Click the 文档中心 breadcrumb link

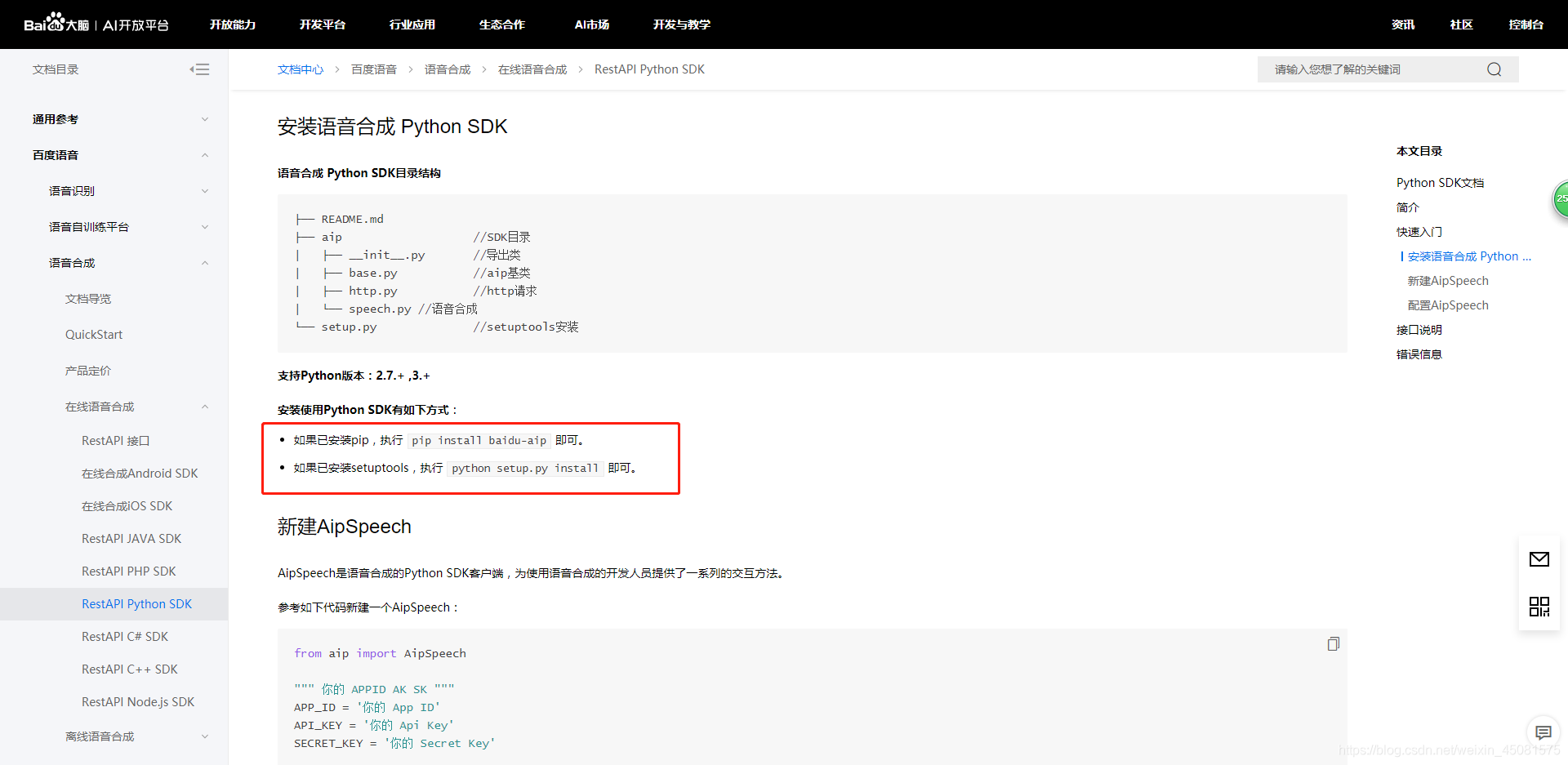301,69
